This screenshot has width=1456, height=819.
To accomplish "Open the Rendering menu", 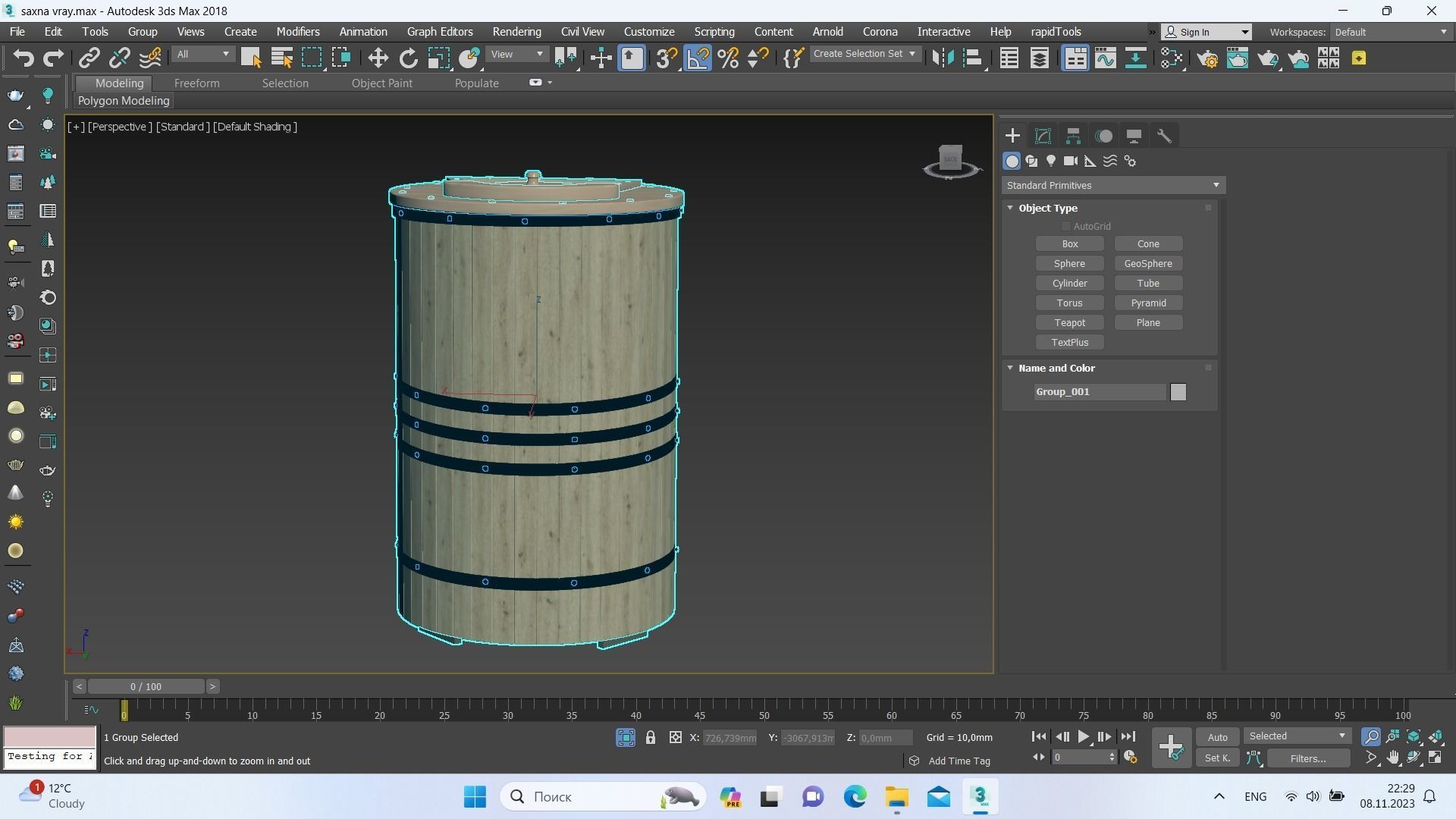I will [x=516, y=32].
